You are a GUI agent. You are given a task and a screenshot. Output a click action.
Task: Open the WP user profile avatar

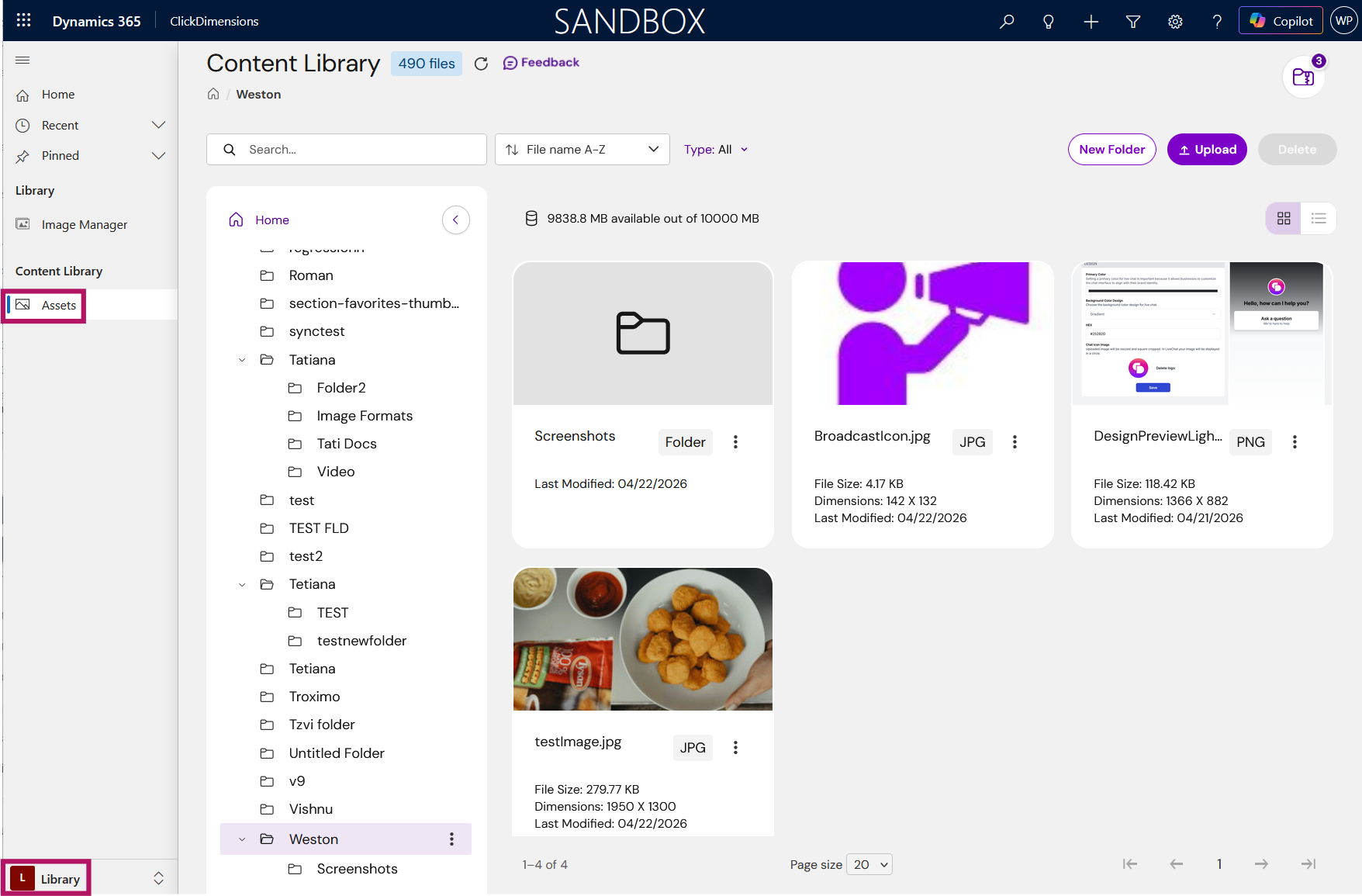pyautogui.click(x=1344, y=21)
